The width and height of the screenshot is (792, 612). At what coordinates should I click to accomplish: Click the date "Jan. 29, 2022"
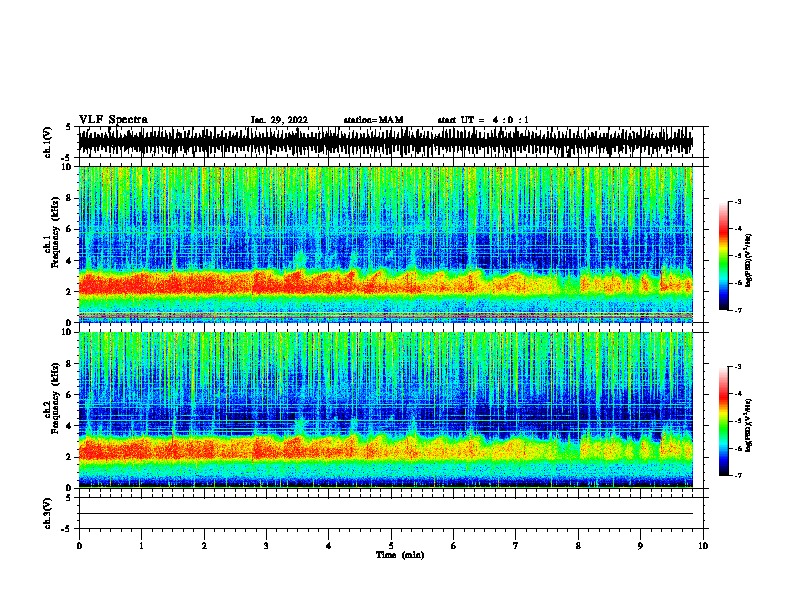coord(279,120)
